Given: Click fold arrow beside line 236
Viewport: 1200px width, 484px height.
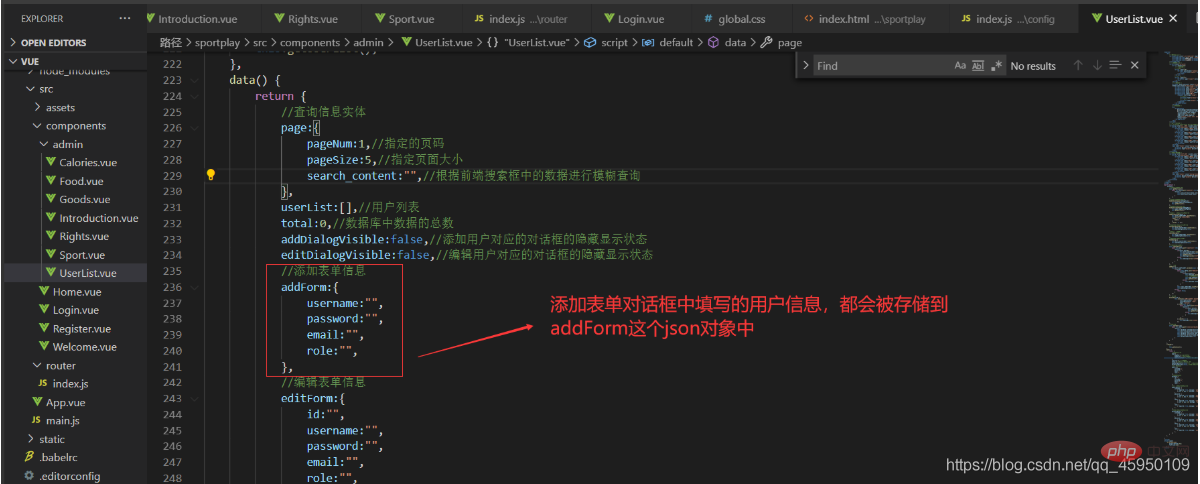Looking at the screenshot, I should (x=194, y=287).
